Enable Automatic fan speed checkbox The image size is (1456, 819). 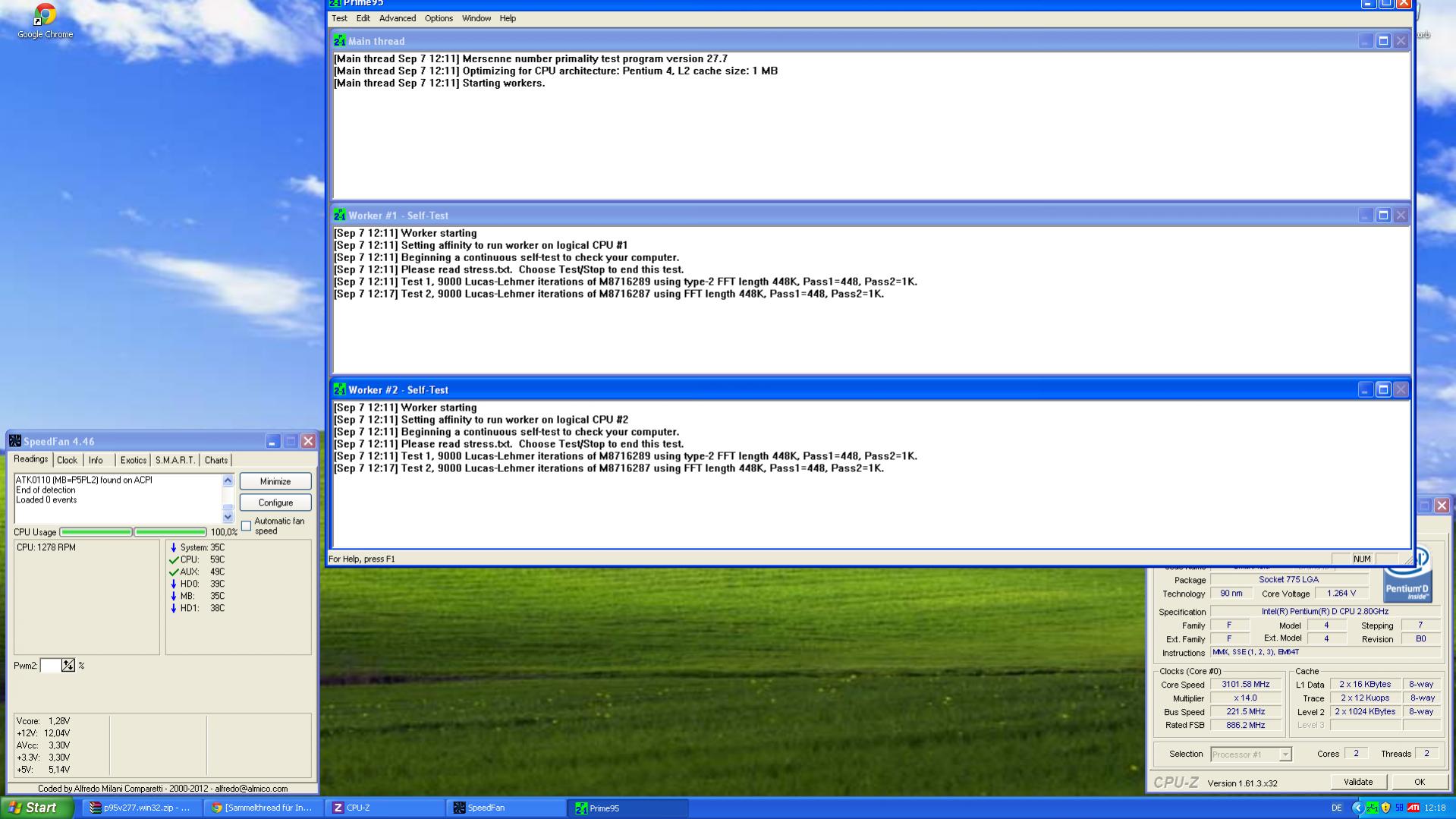click(x=247, y=525)
